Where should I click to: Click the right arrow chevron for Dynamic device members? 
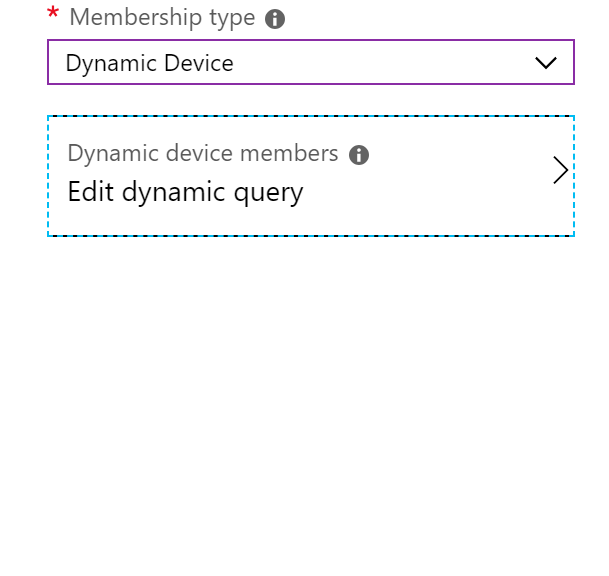pos(561,170)
